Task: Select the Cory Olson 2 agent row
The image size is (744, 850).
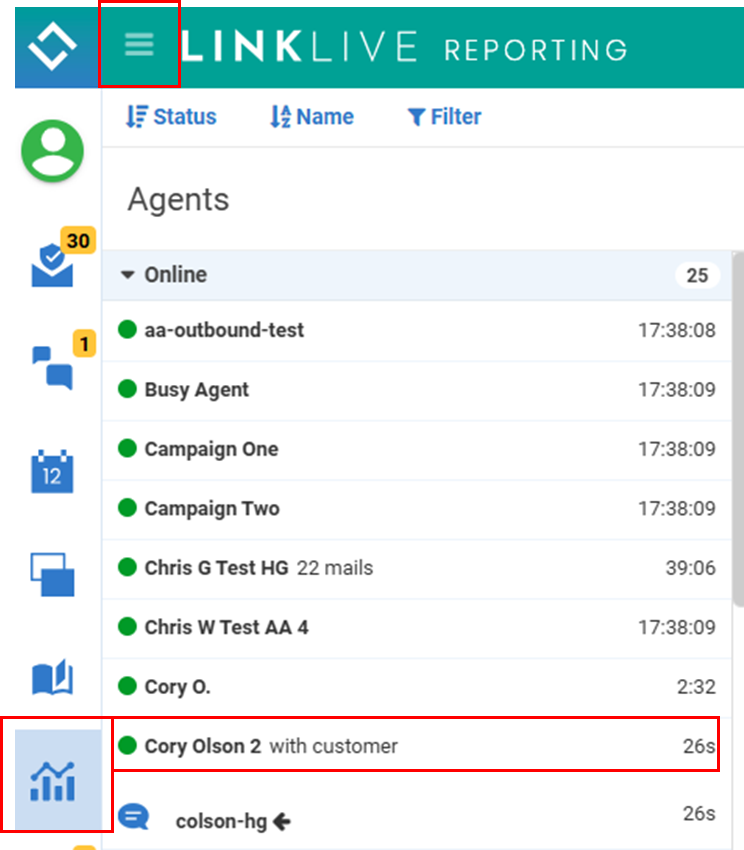Action: point(415,745)
